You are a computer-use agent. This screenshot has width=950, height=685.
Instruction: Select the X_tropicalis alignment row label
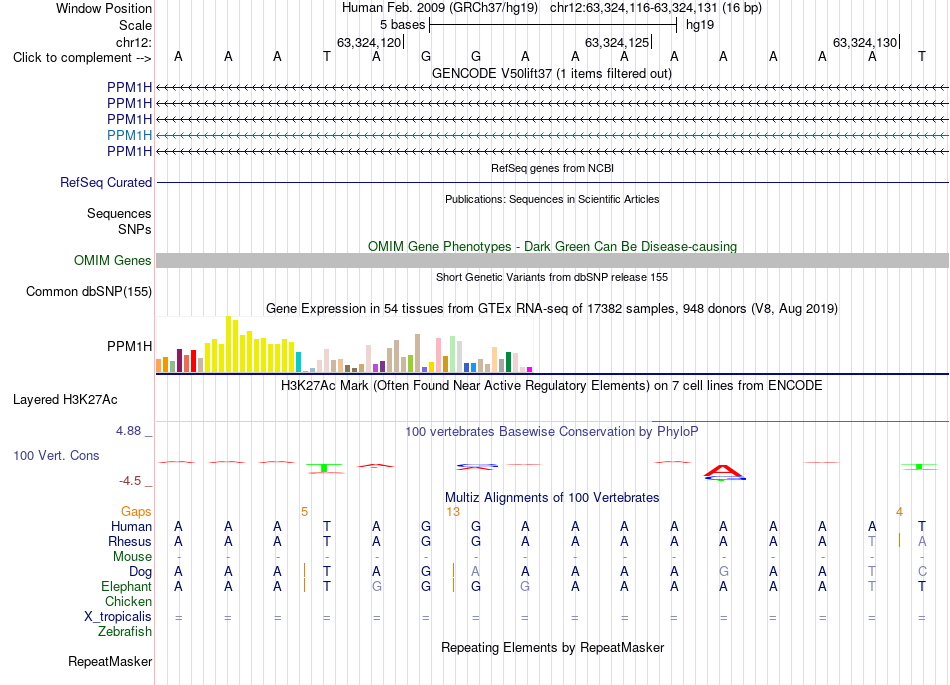pos(118,617)
